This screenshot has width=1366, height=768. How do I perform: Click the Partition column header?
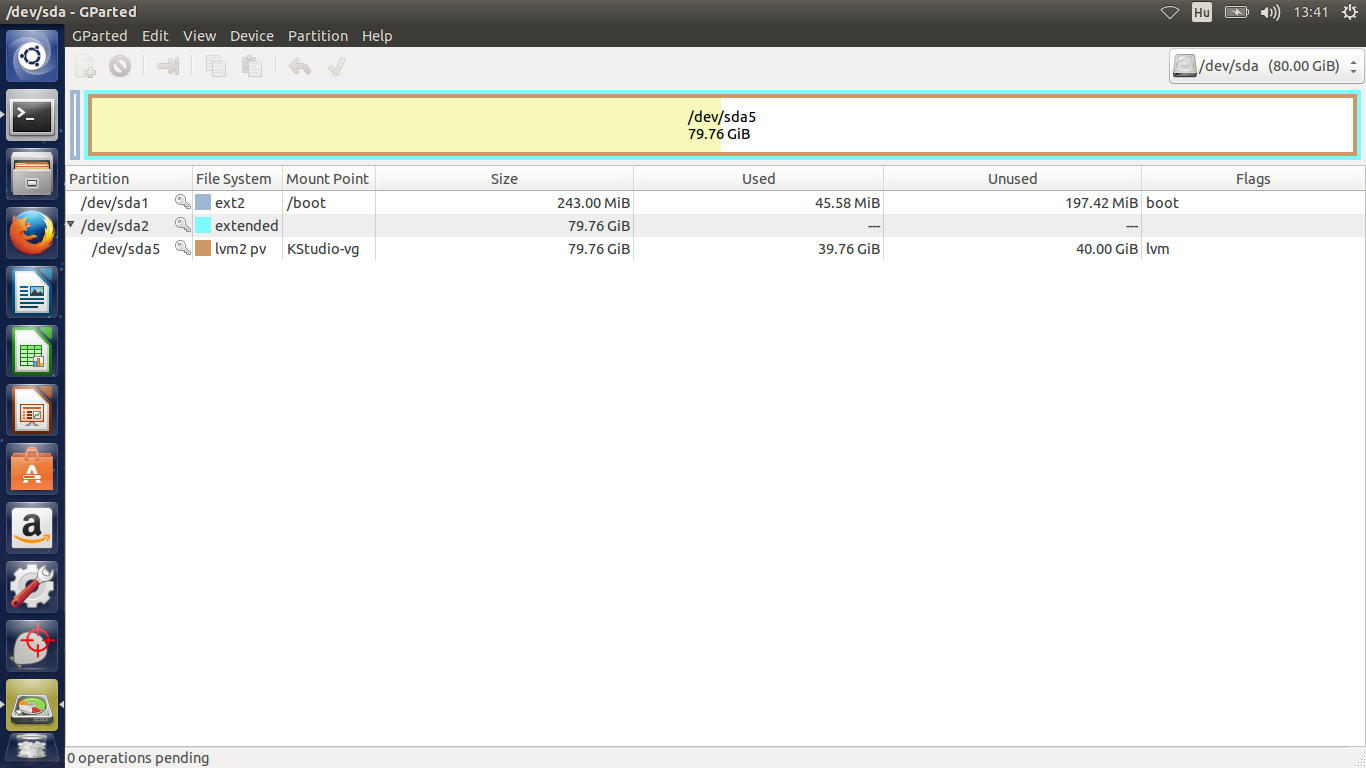tap(129, 178)
